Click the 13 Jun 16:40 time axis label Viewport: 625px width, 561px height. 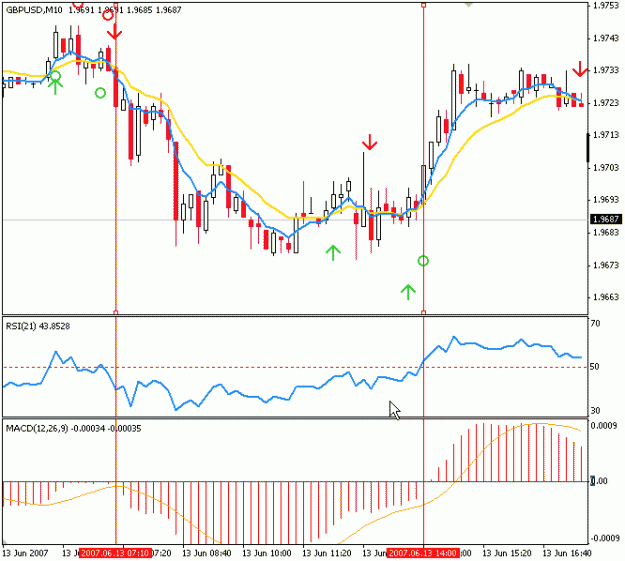[567, 553]
